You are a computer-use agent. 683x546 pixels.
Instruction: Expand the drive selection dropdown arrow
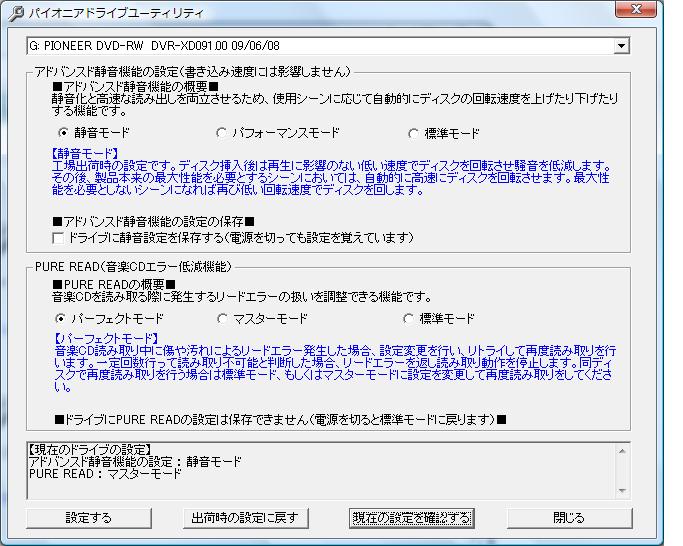622,47
